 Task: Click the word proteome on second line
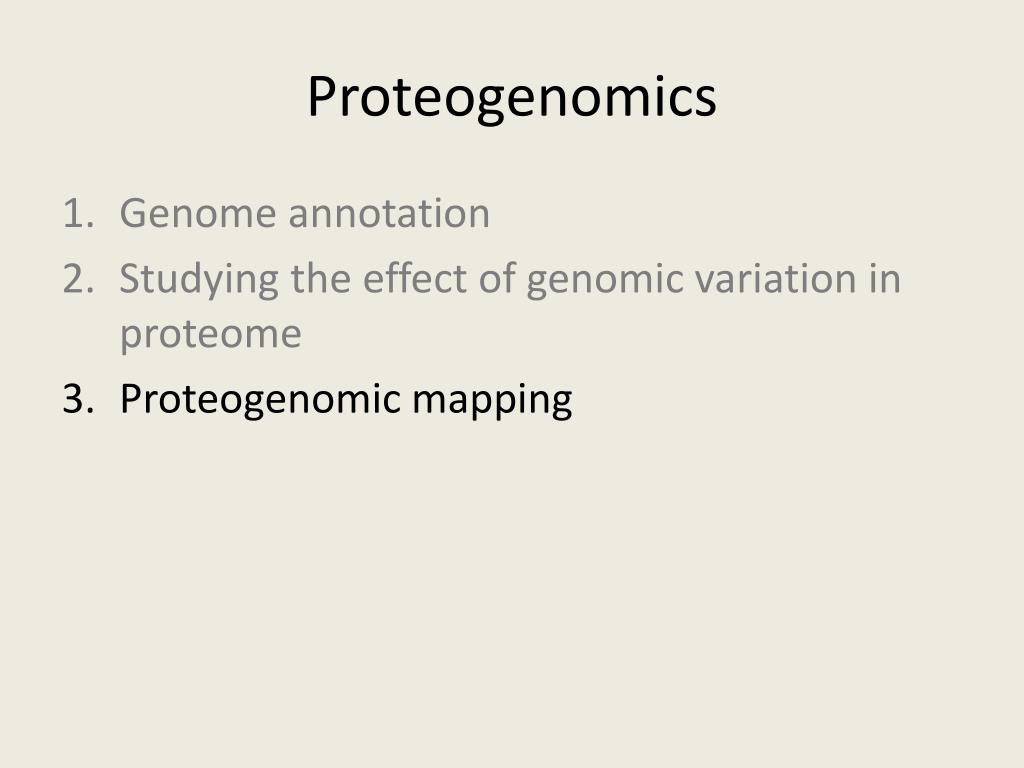pyautogui.click(x=210, y=336)
